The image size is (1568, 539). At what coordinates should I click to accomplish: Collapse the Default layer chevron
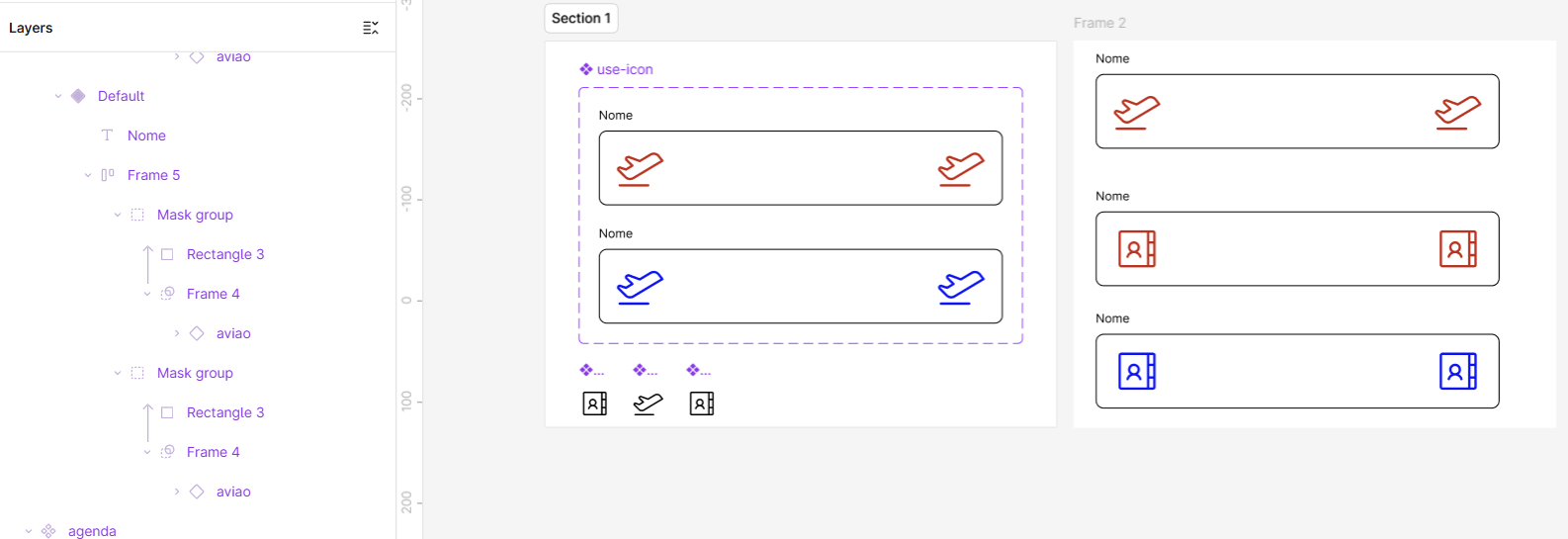pos(58,96)
